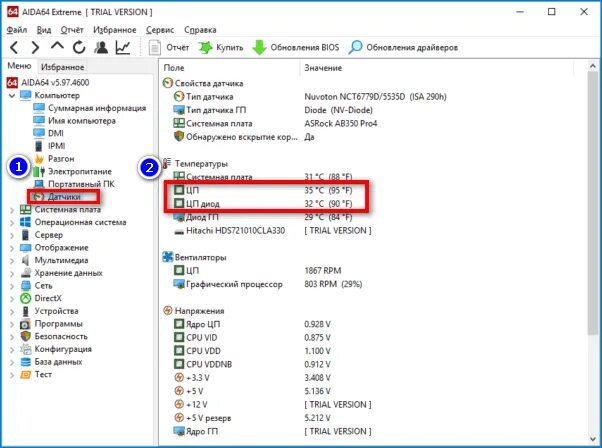
Task: Select the Графический процессор fan row
Action: pyautogui.click(x=268, y=284)
